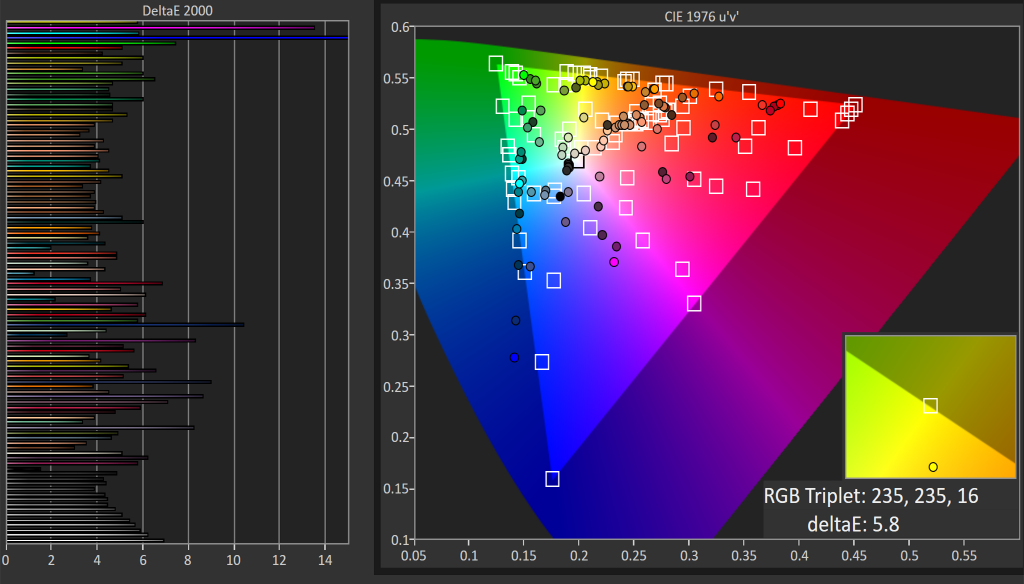Click the green primary target square
This screenshot has height=584, width=1024.
[496, 63]
